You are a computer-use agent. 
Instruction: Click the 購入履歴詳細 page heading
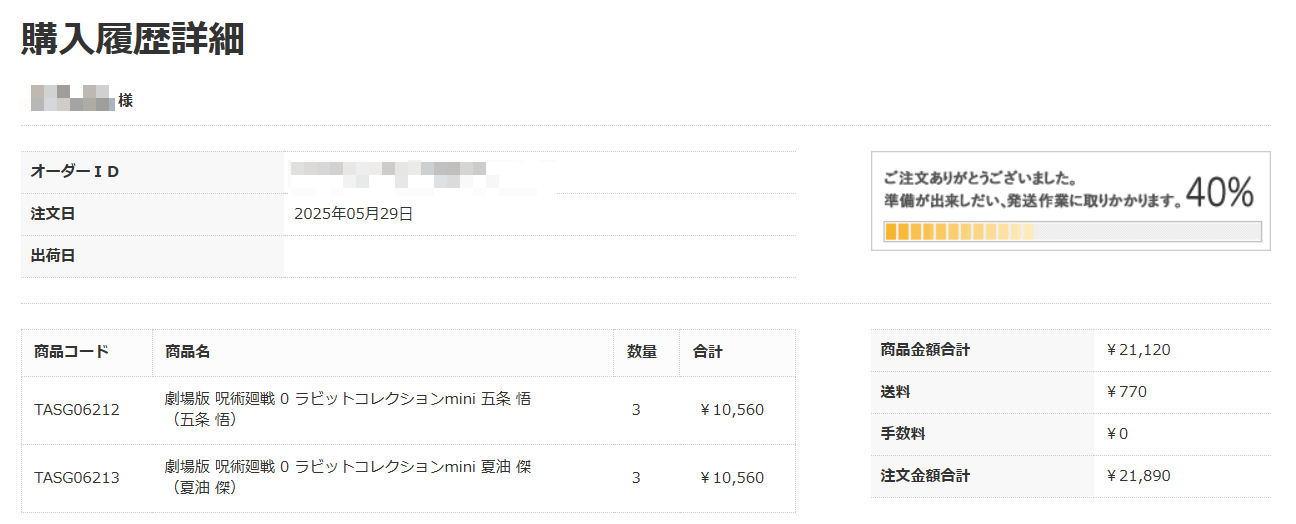coord(133,39)
